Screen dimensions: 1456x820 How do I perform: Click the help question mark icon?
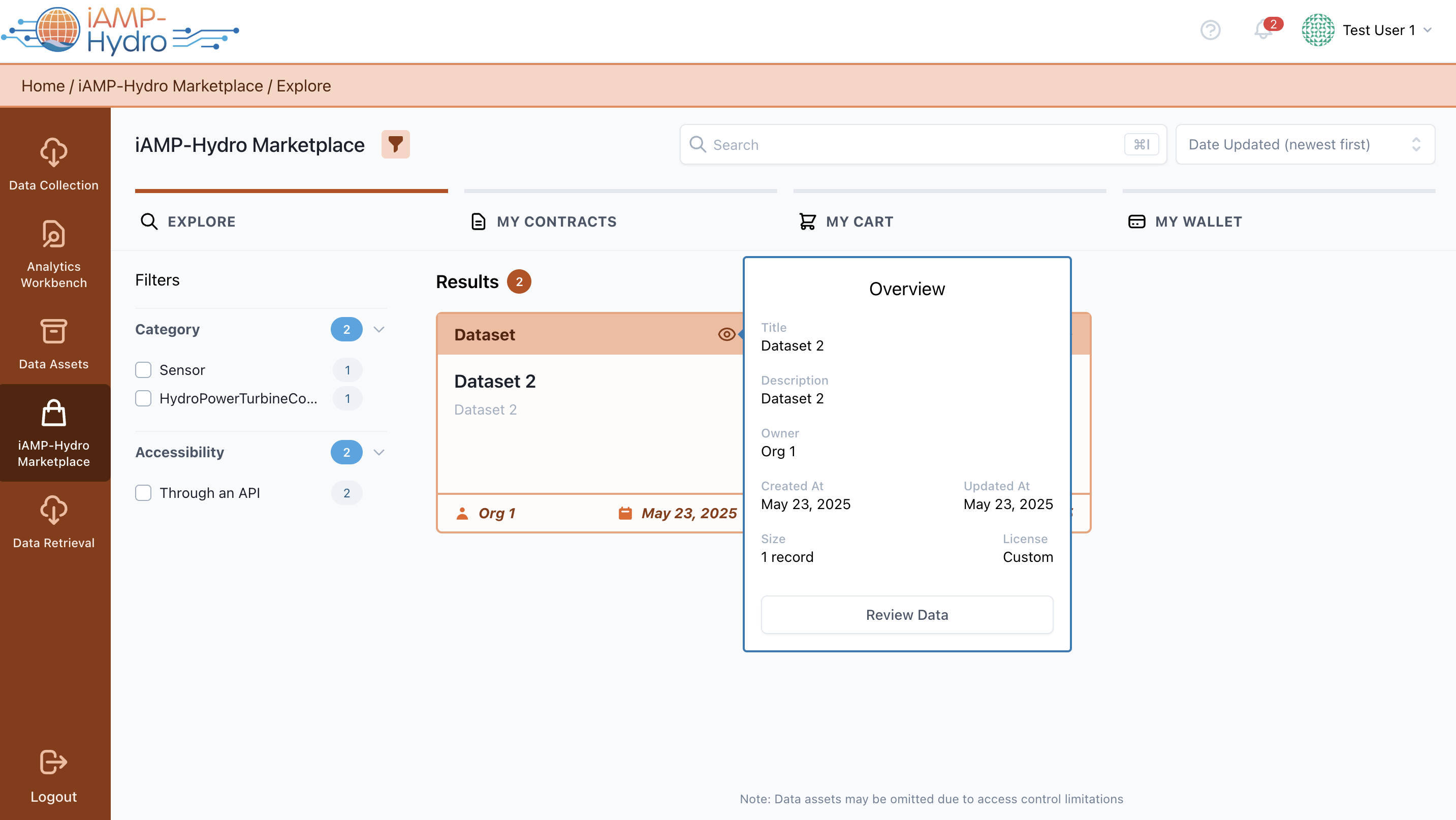coord(1210,30)
